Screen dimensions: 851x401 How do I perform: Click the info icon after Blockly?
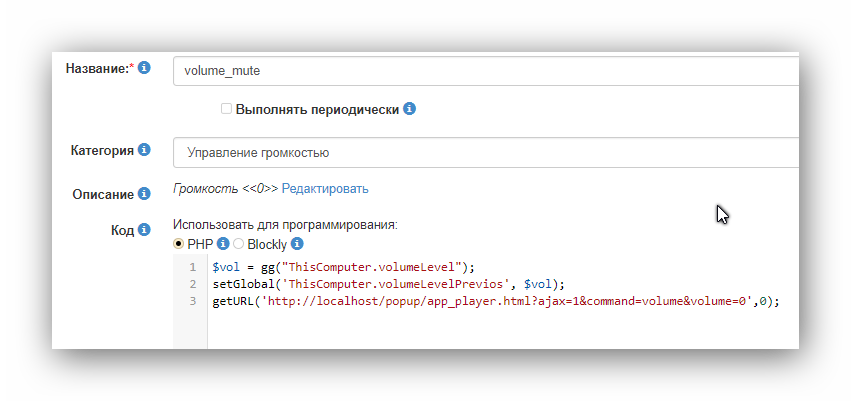coord(297,244)
